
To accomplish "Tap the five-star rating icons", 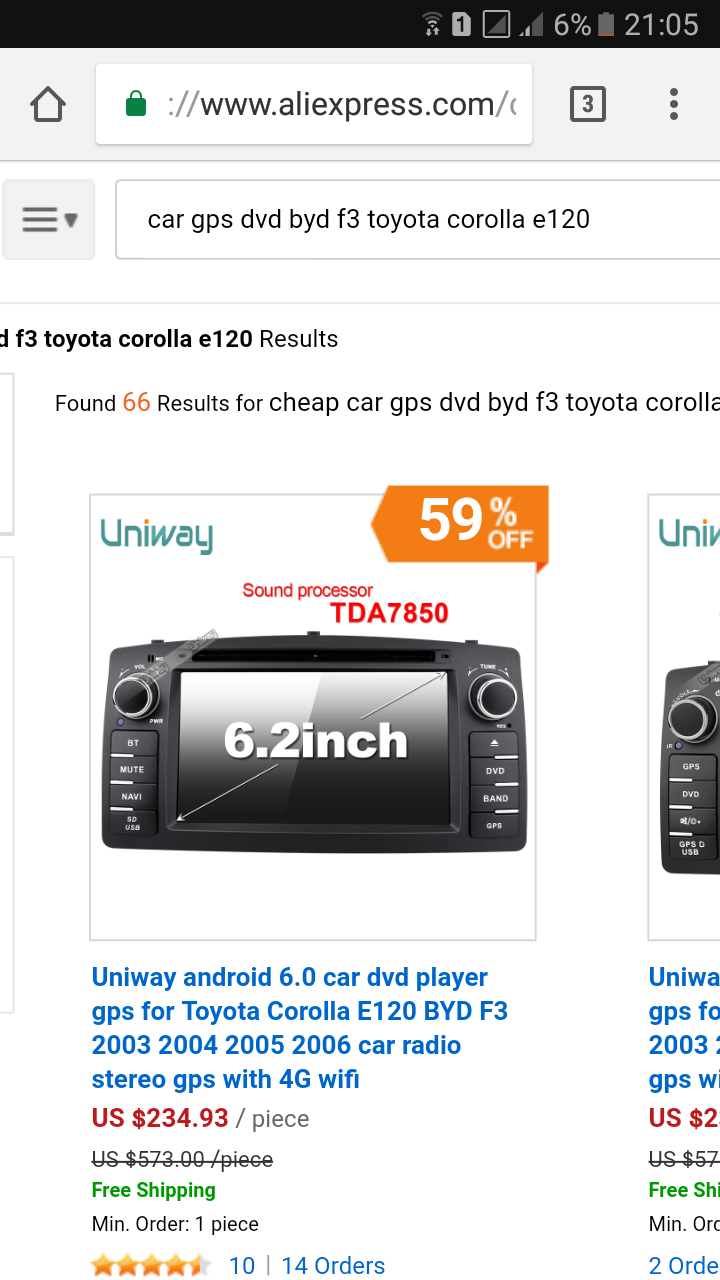I will [151, 1265].
